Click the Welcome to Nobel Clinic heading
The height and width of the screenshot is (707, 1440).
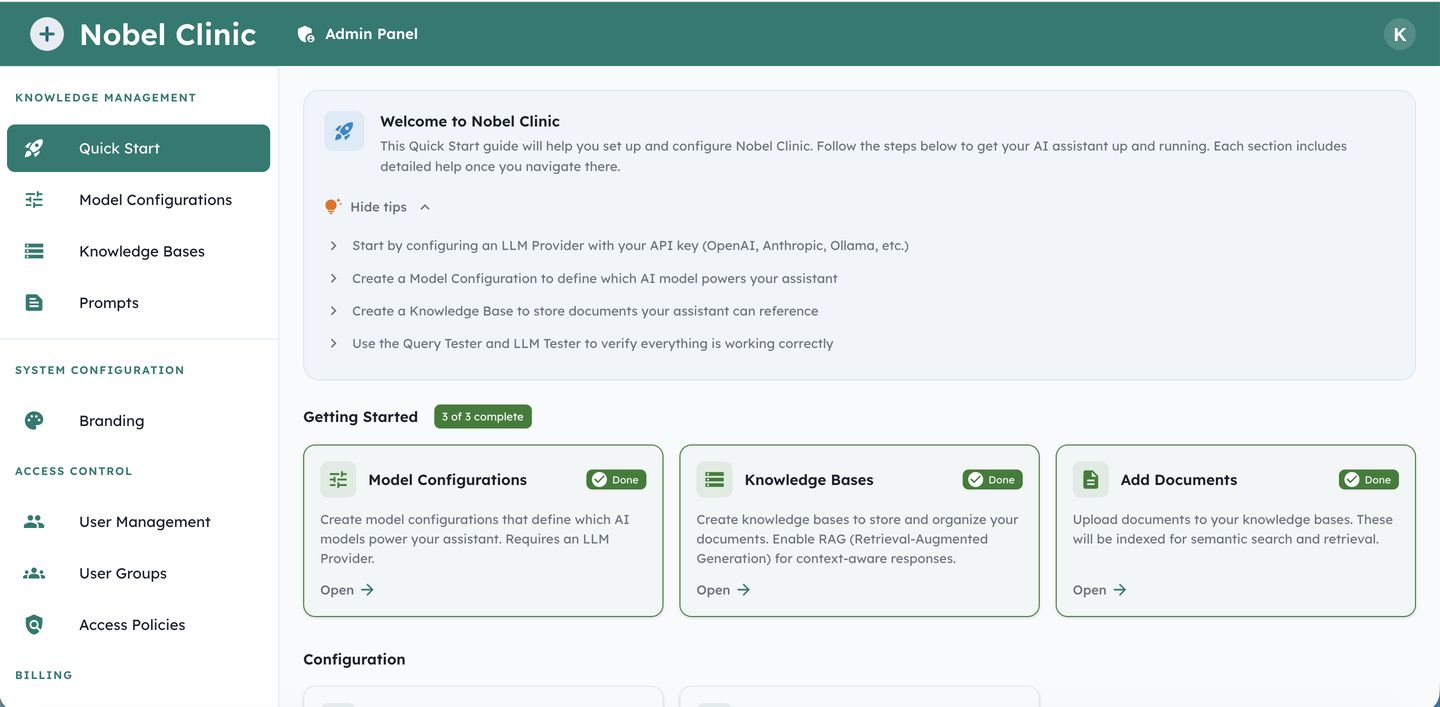pyautogui.click(x=470, y=121)
